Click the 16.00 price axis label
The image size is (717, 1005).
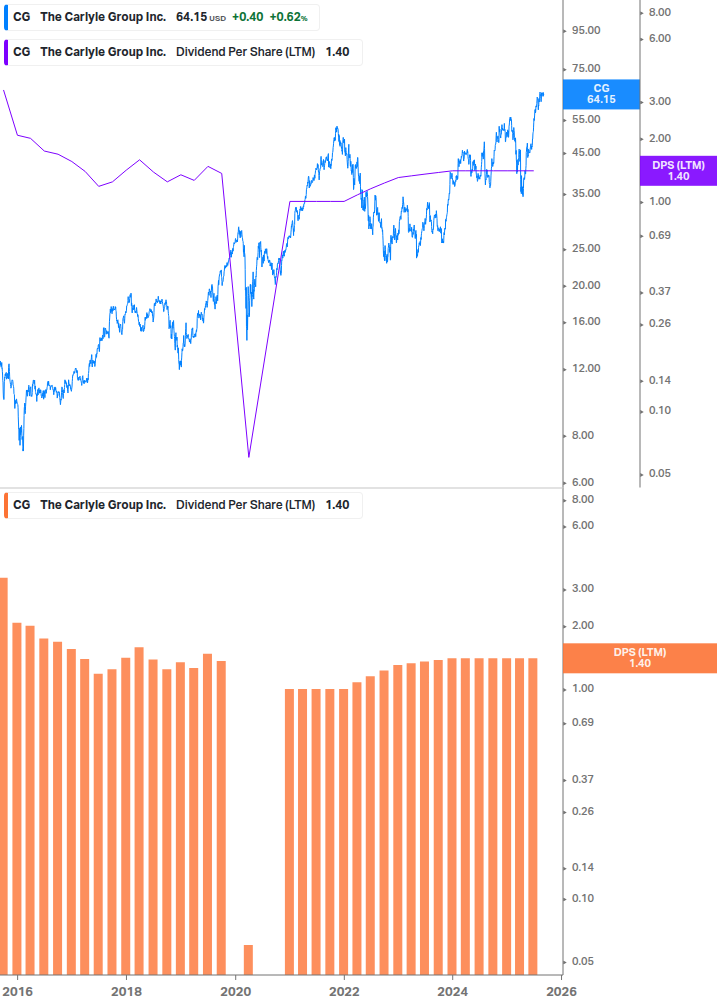[x=586, y=322]
